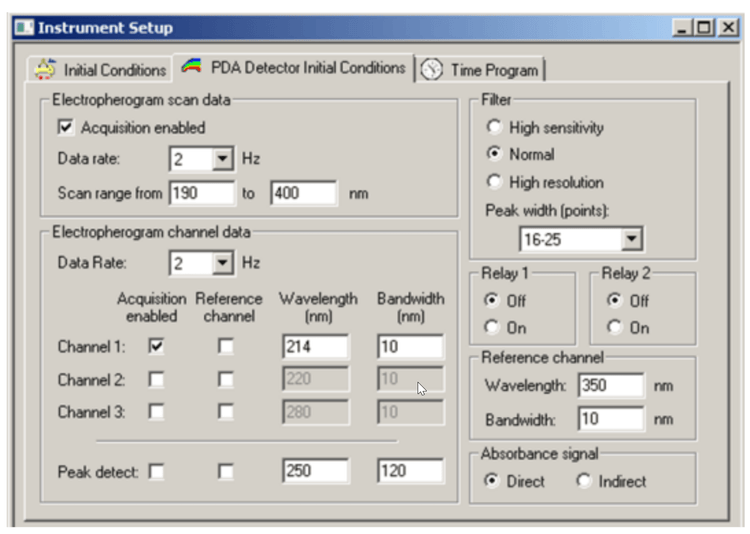Enable the Peak detect checkbox

tap(157, 471)
